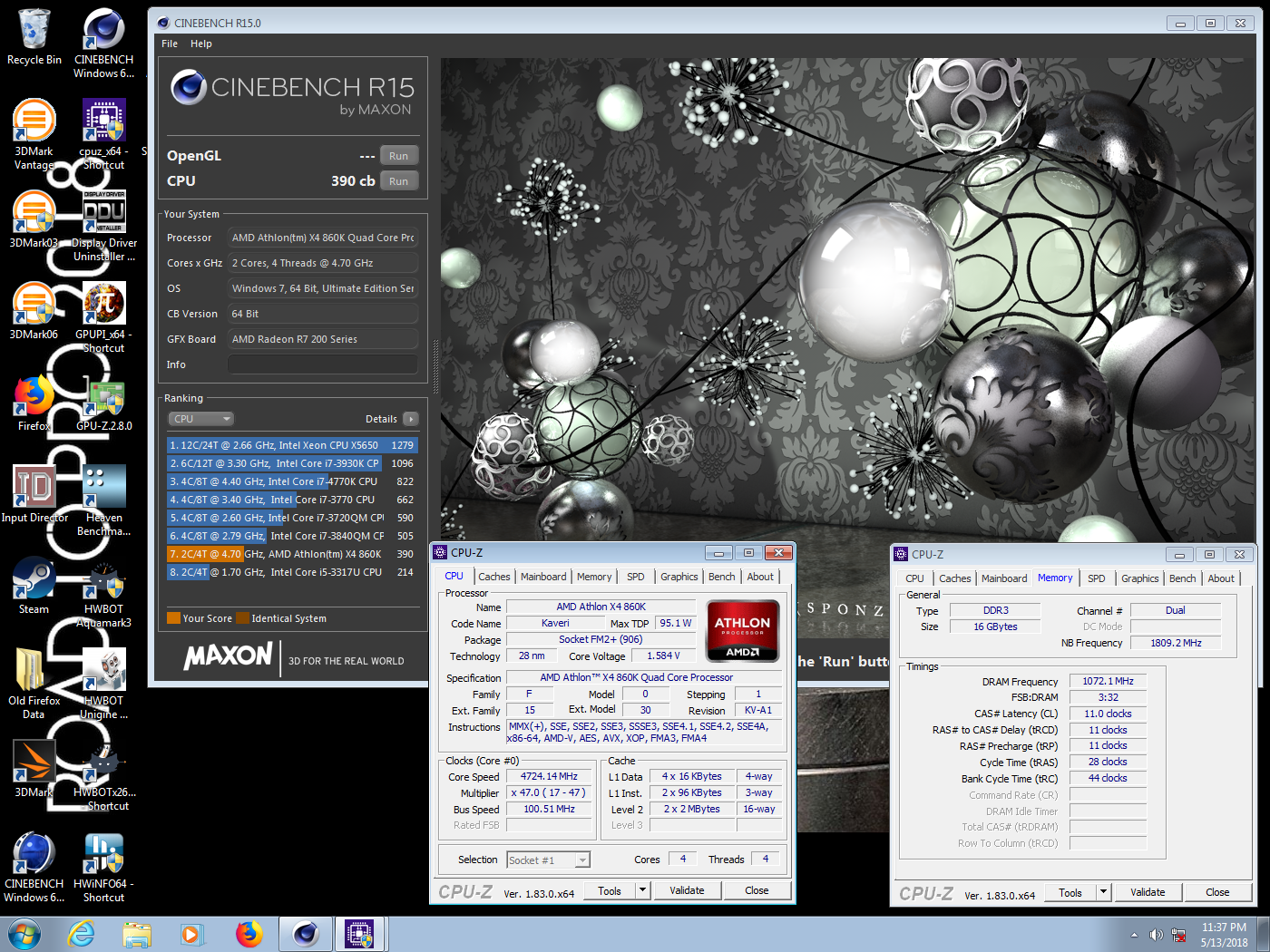Open Cinebench File menu
The image size is (1270, 952).
170,44
